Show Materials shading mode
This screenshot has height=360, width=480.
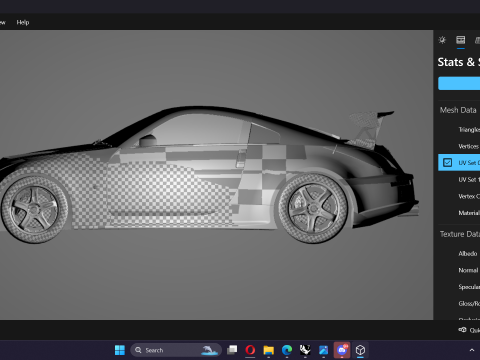point(469,213)
